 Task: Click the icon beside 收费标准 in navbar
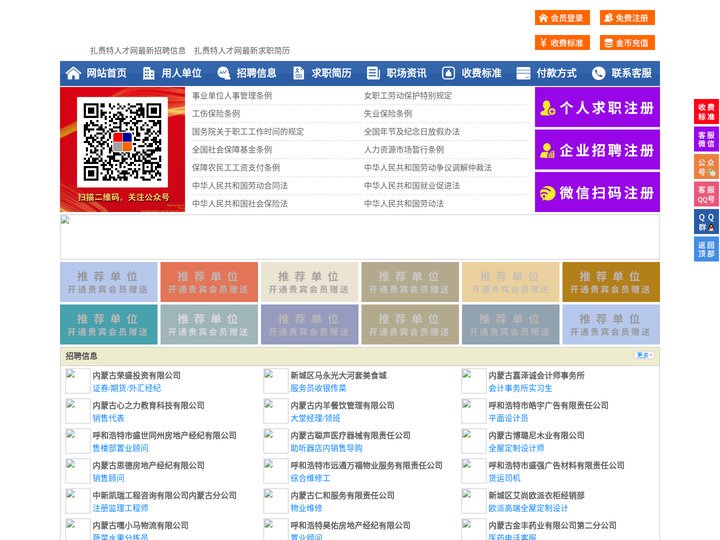pos(448,73)
